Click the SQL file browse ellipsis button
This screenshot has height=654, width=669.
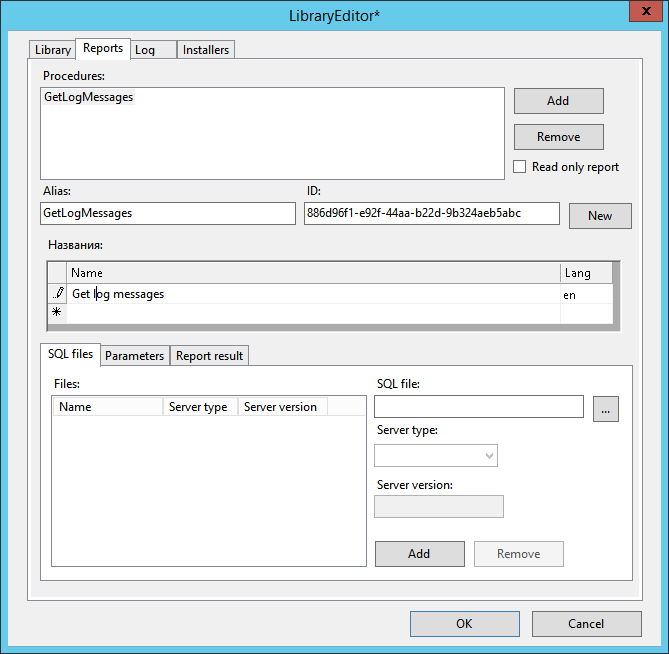tap(605, 408)
